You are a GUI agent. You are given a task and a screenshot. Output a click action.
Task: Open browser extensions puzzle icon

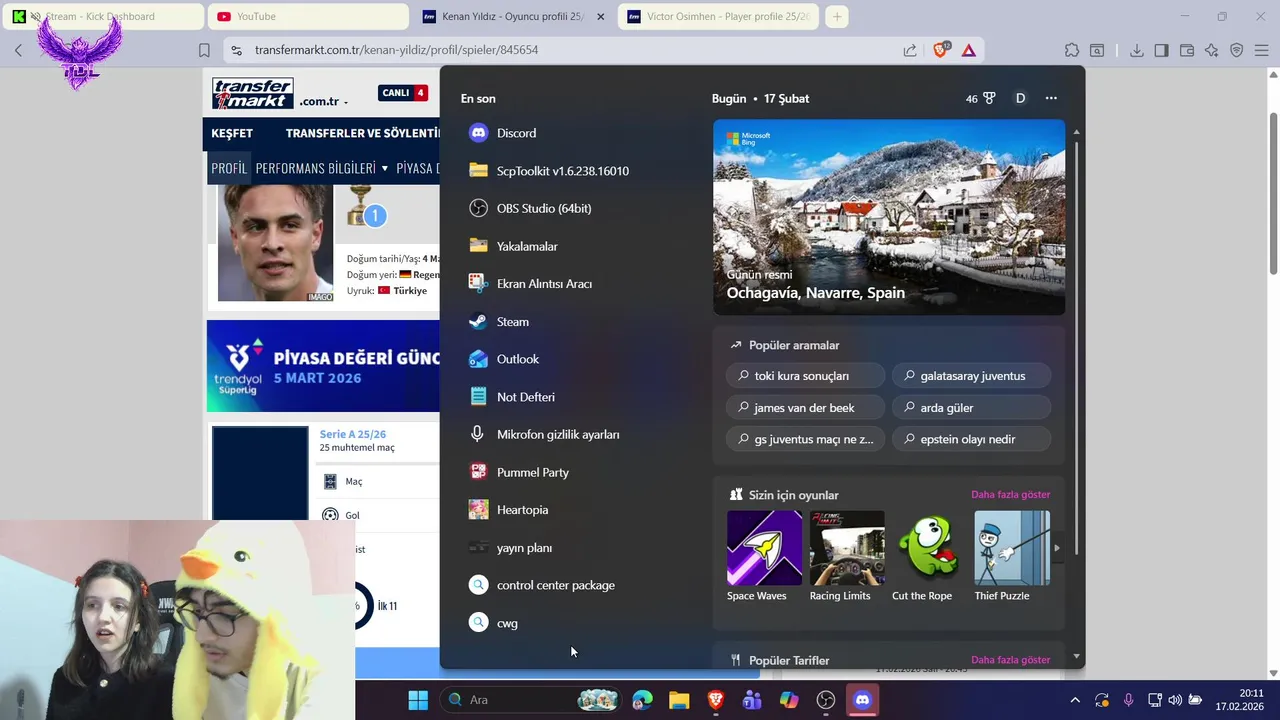(1072, 50)
